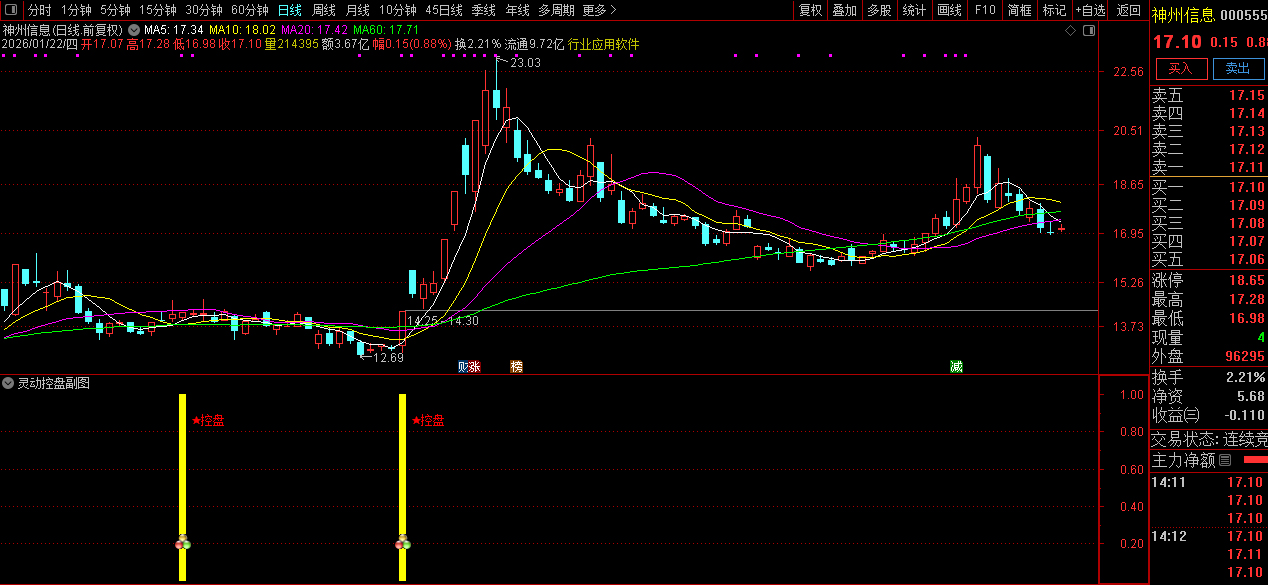Click the green 减 marker below the chart
The height and width of the screenshot is (585, 1268).
tap(957, 367)
